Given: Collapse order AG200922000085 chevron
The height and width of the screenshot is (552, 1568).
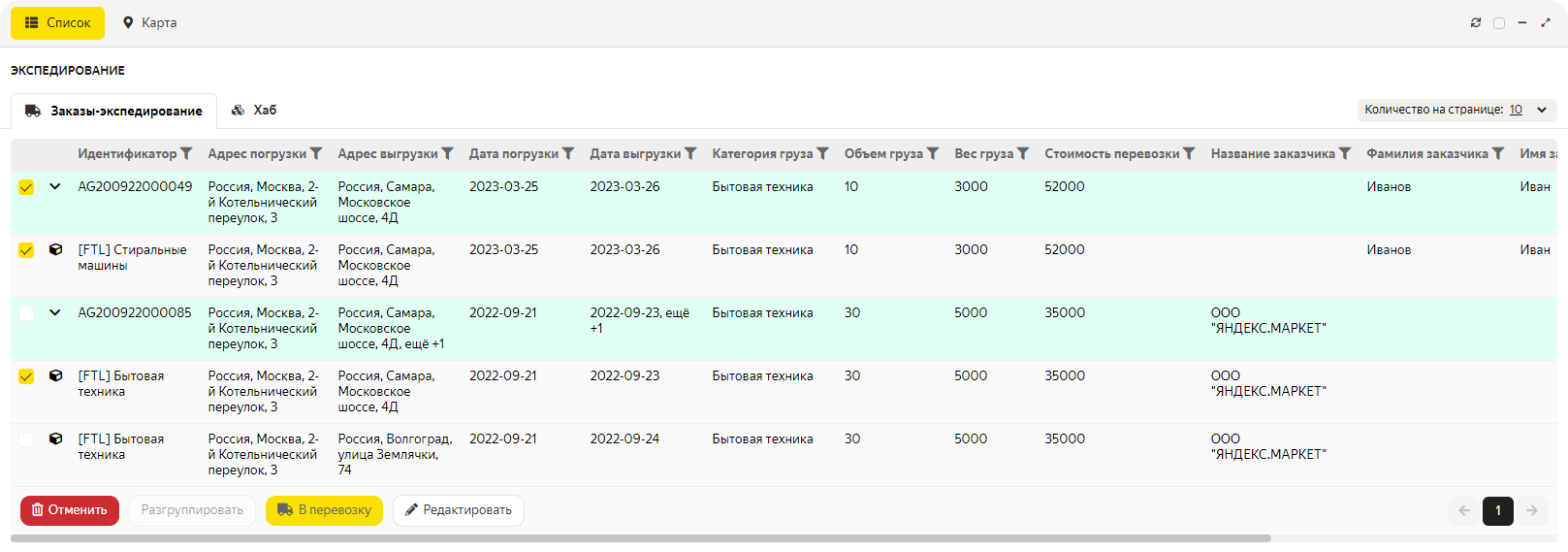Looking at the screenshot, I should point(55,312).
